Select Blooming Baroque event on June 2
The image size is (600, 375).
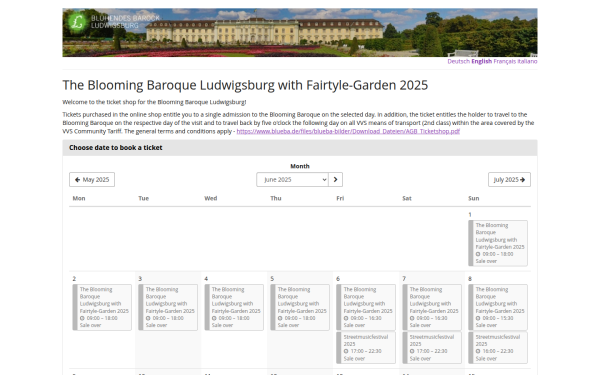coord(102,307)
